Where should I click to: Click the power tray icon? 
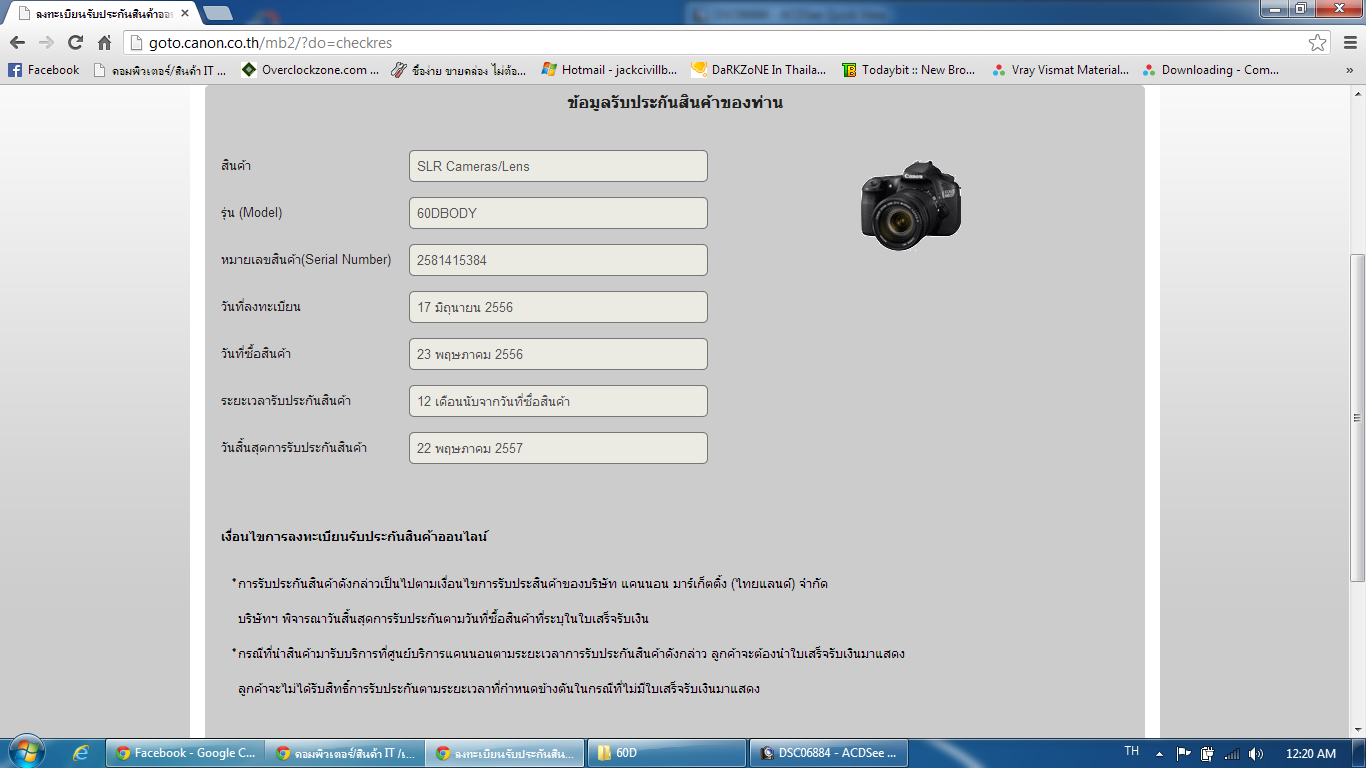pos(1207,753)
